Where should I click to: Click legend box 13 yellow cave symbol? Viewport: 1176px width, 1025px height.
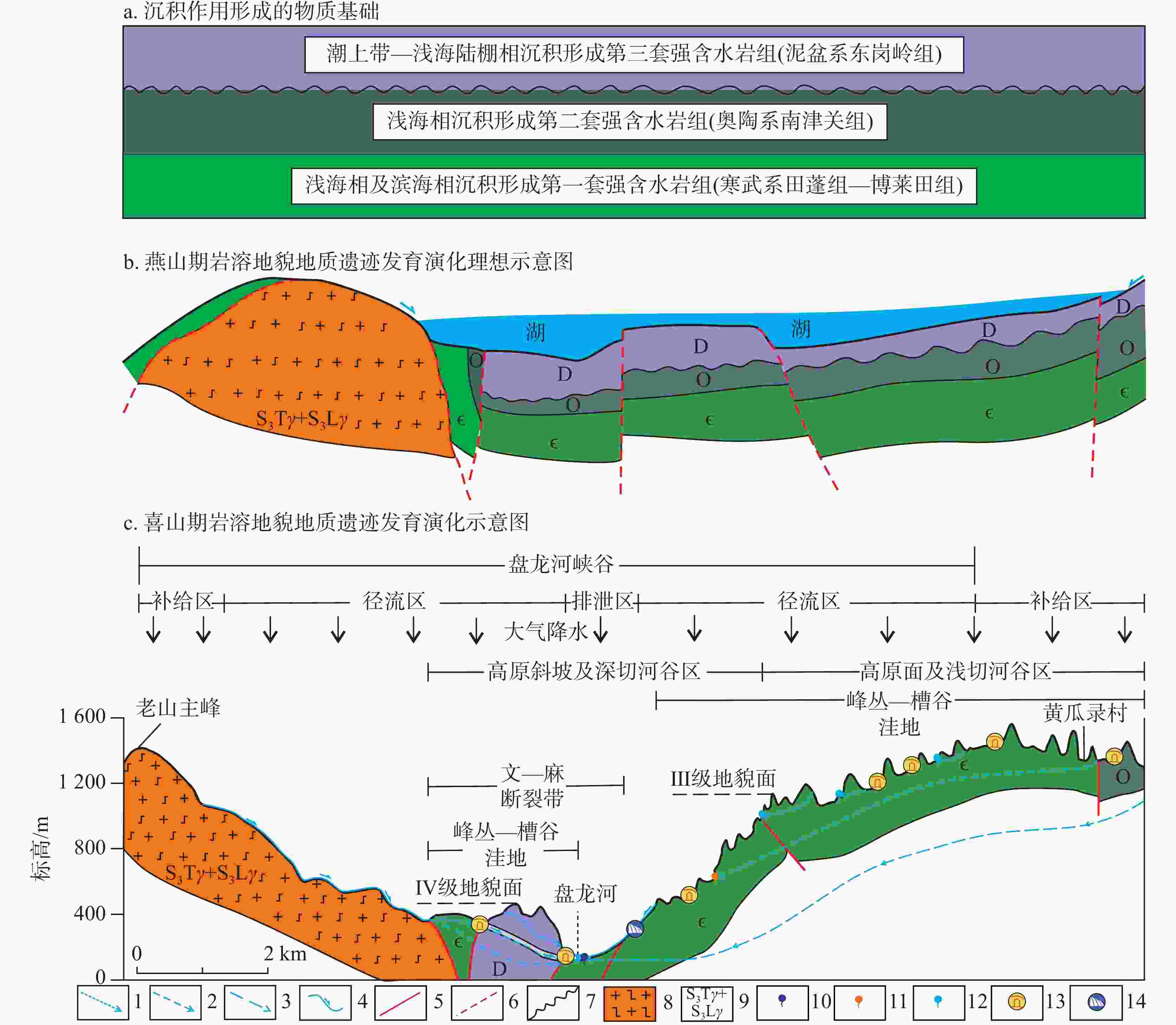pyautogui.click(x=1016, y=1002)
